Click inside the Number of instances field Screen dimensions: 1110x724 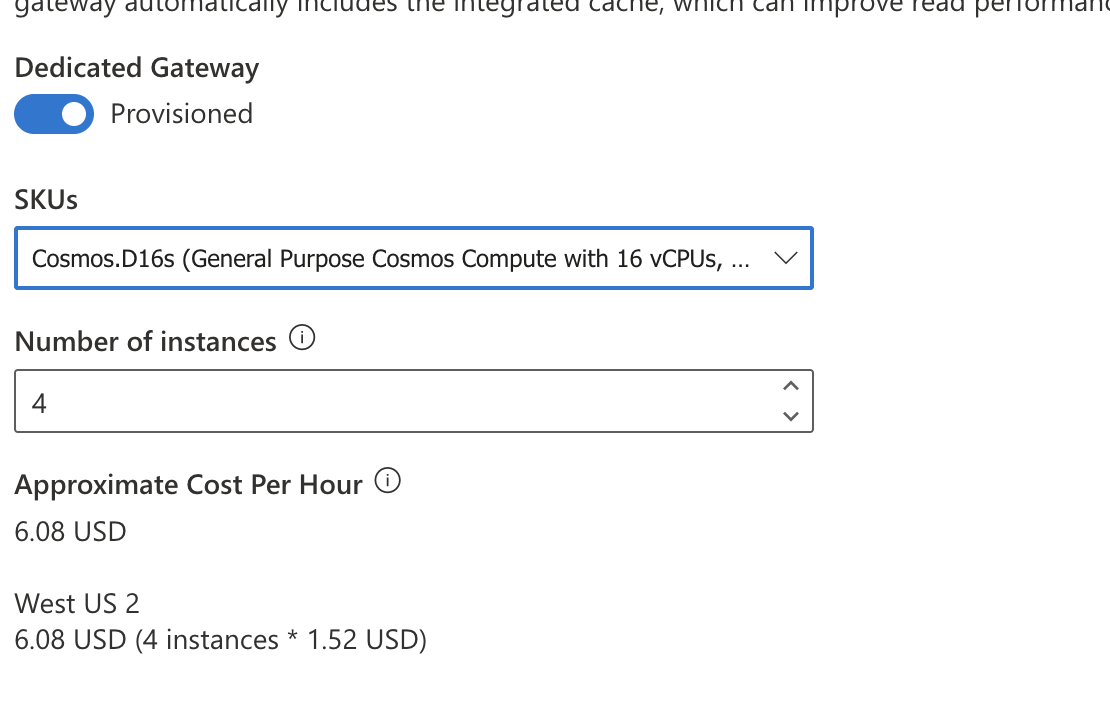300,401
